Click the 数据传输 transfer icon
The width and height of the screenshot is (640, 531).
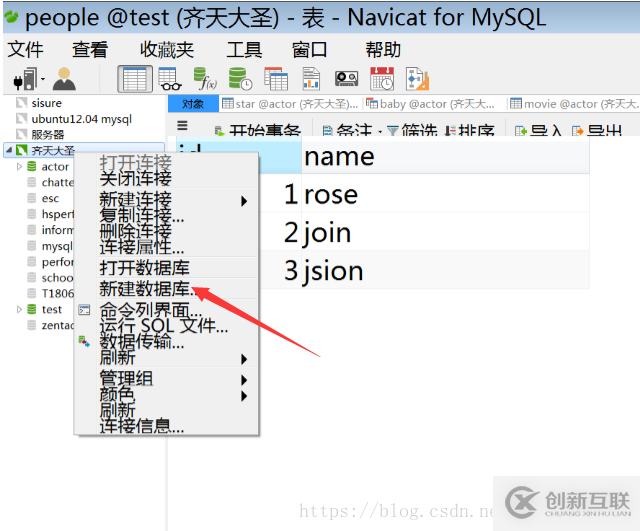click(x=84, y=341)
